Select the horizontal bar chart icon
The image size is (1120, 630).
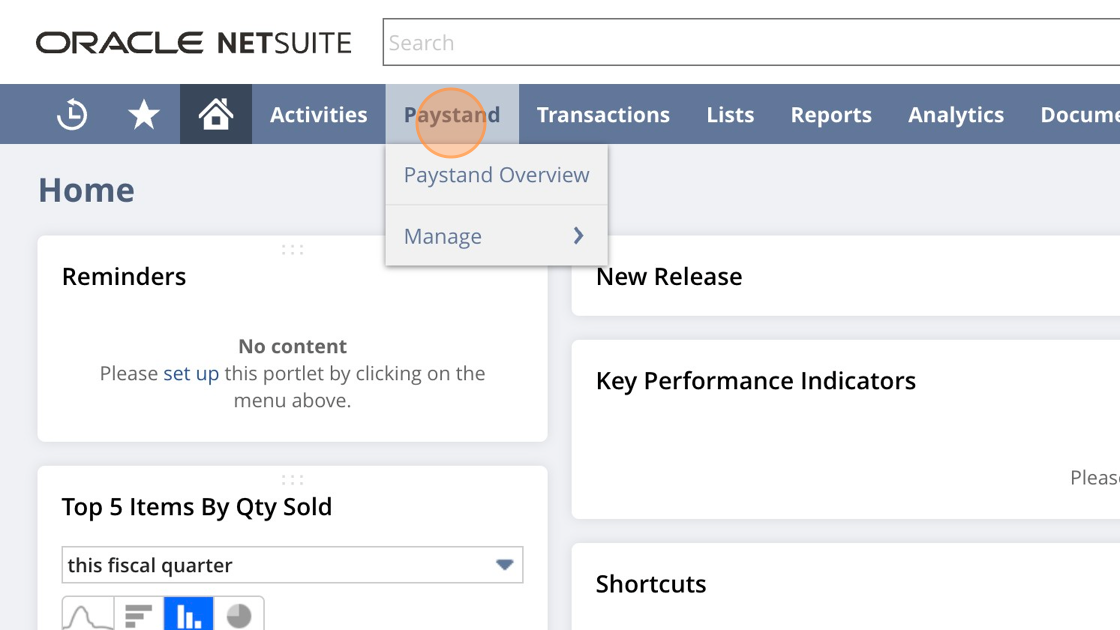tap(139, 614)
